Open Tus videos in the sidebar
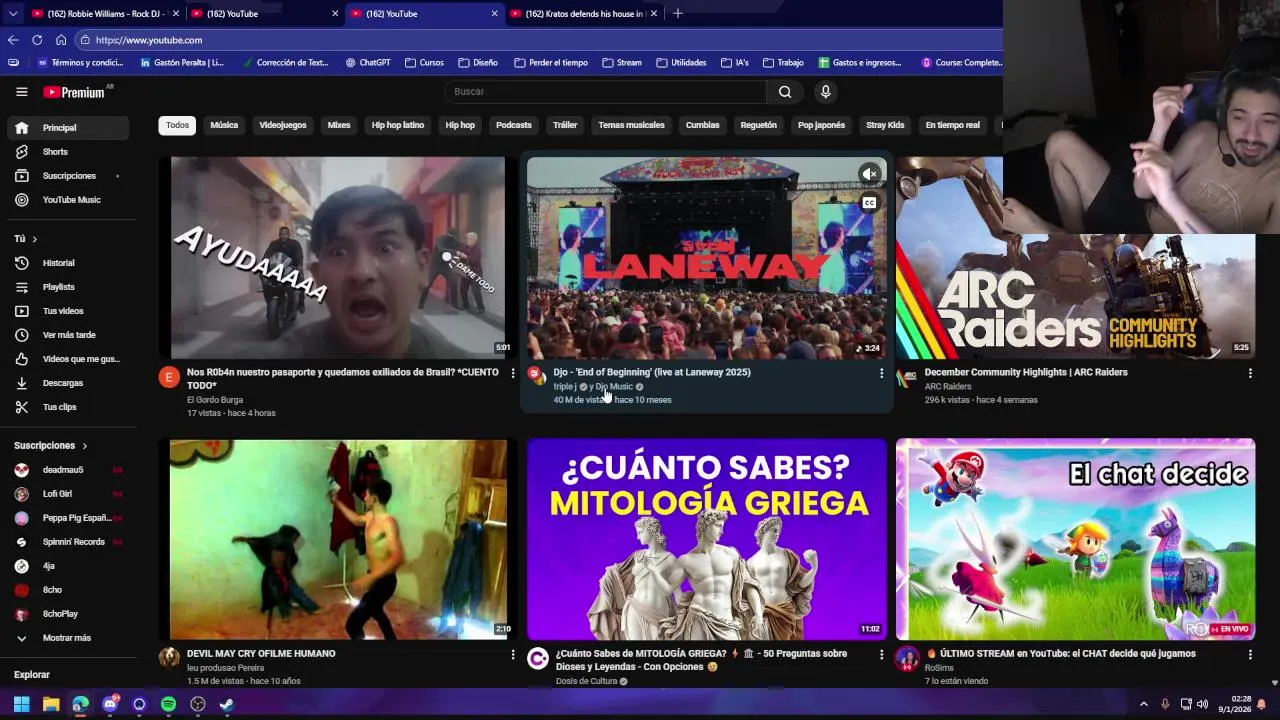 coord(69,311)
